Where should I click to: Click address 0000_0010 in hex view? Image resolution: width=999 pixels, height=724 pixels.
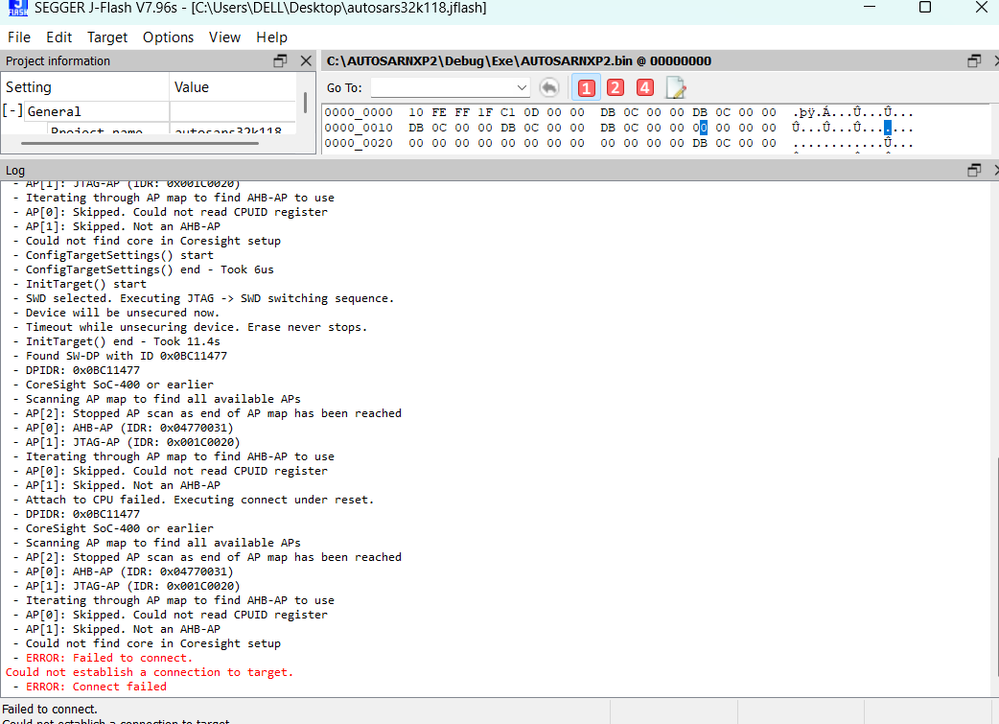pos(359,127)
